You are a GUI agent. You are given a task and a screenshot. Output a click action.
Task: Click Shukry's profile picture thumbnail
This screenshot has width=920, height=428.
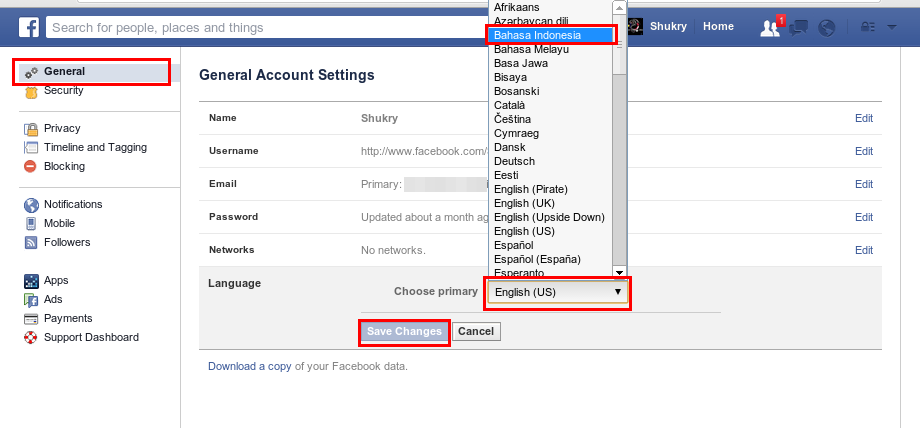pyautogui.click(x=635, y=26)
